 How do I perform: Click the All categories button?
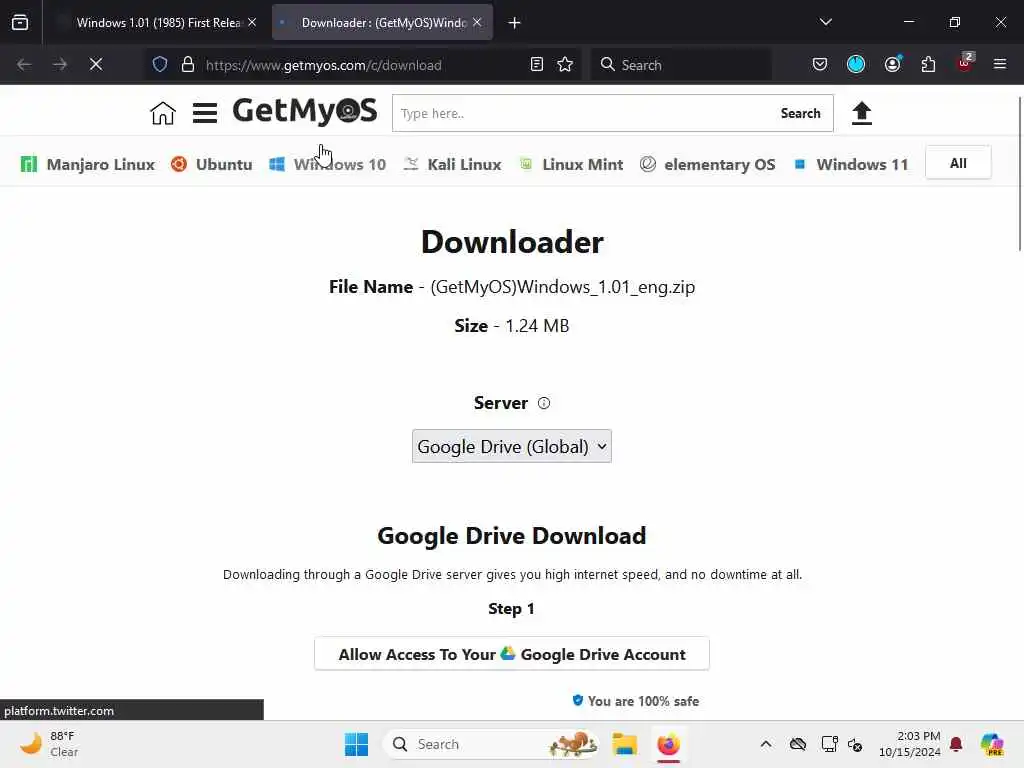[957, 163]
